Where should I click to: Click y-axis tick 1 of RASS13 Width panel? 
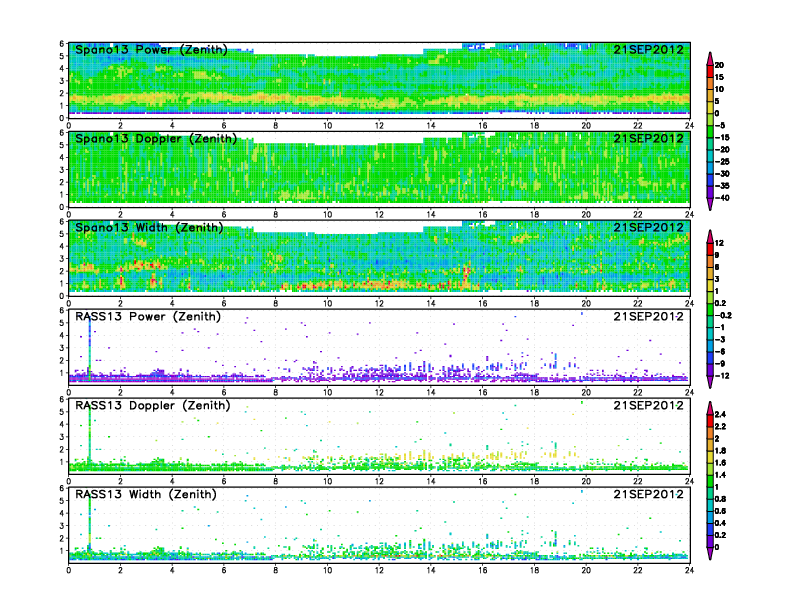point(62,551)
